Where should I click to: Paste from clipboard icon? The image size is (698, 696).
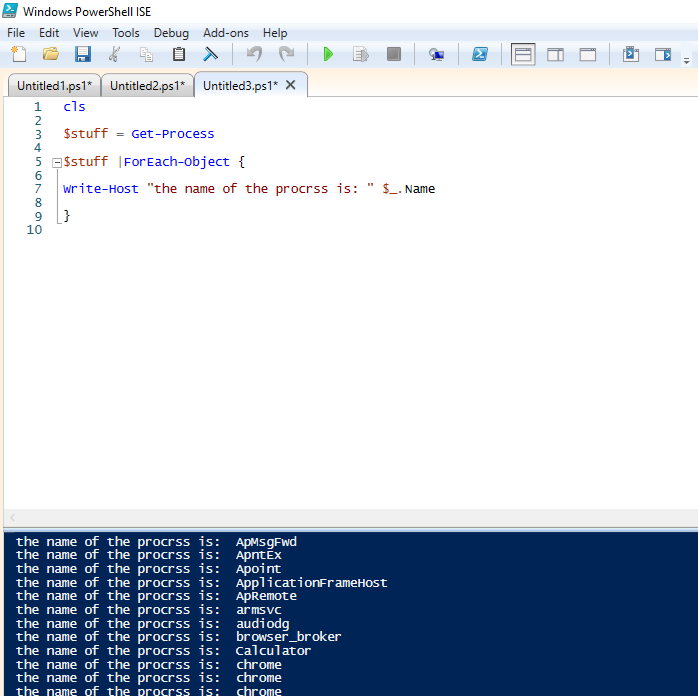(x=179, y=54)
